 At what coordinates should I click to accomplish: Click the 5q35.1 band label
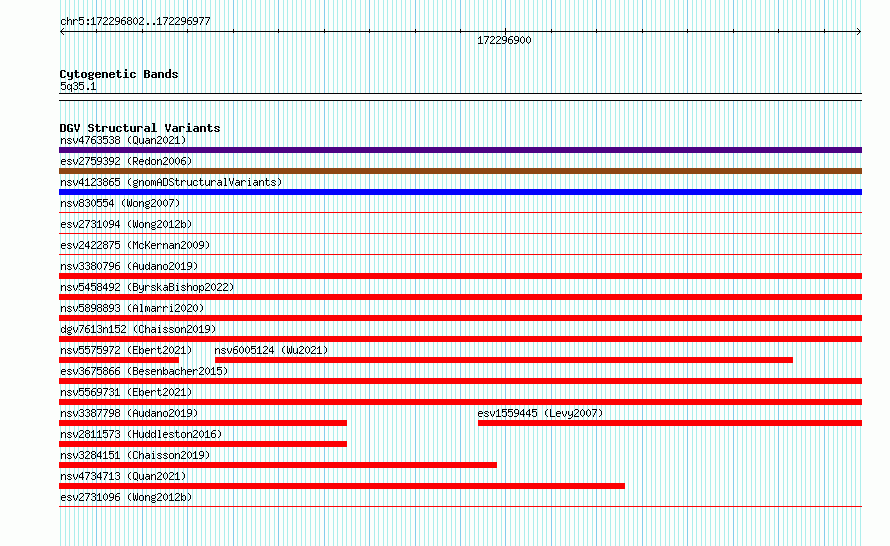(x=78, y=86)
